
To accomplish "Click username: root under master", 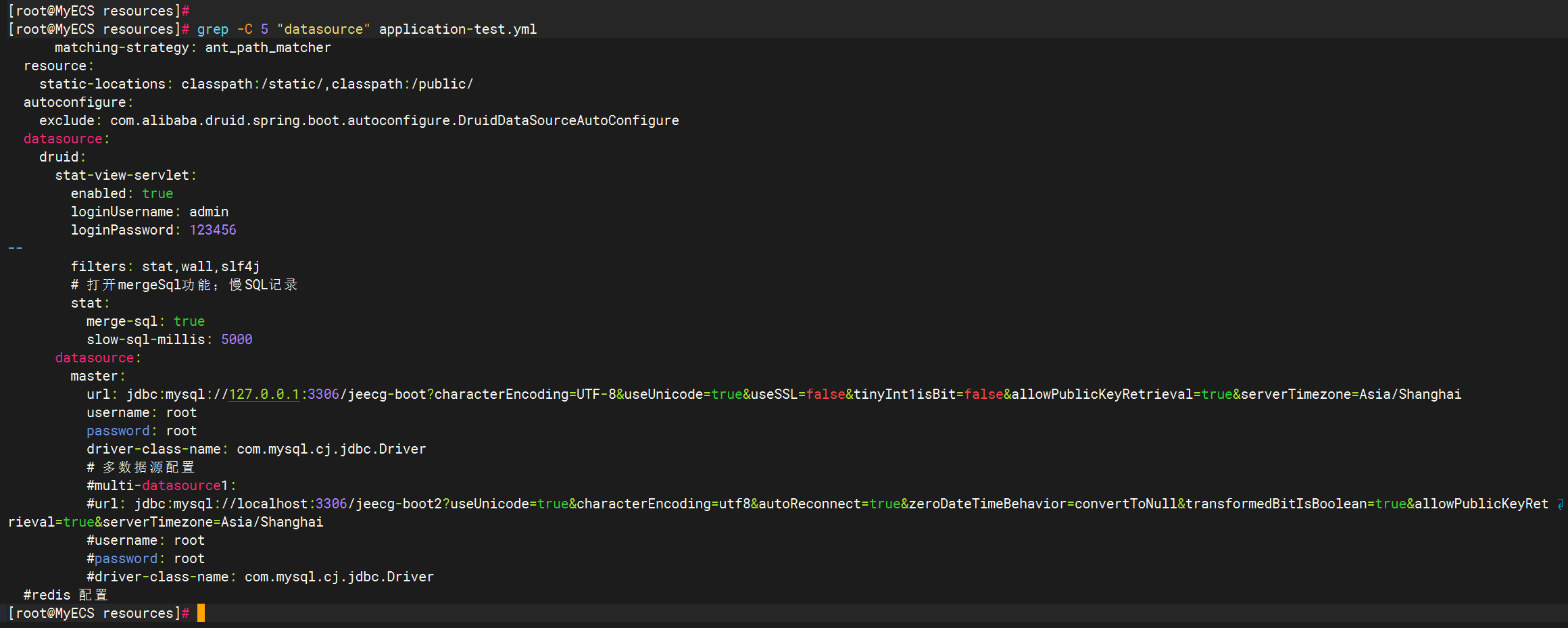I will pyautogui.click(x=141, y=412).
